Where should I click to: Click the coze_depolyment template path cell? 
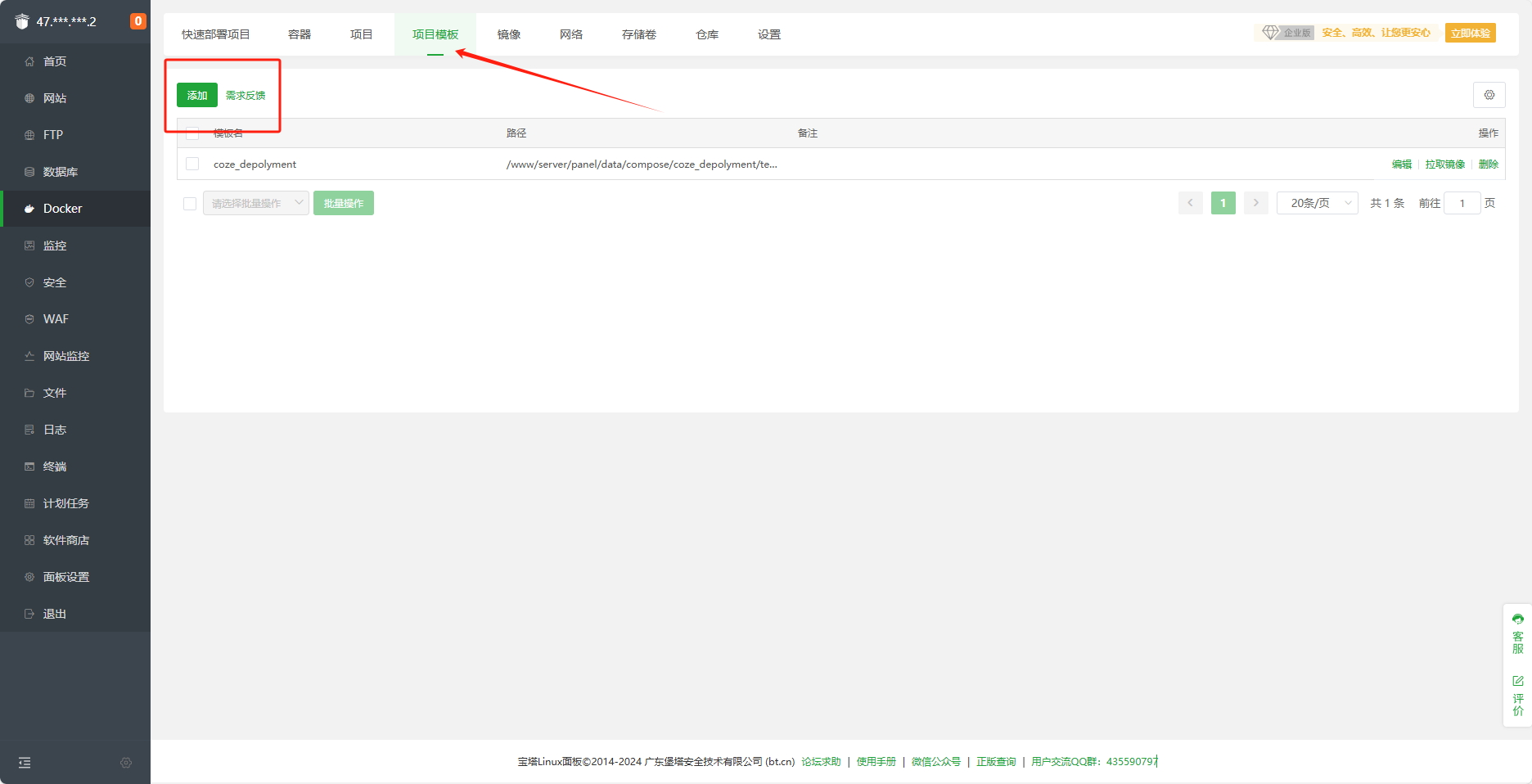pos(642,164)
